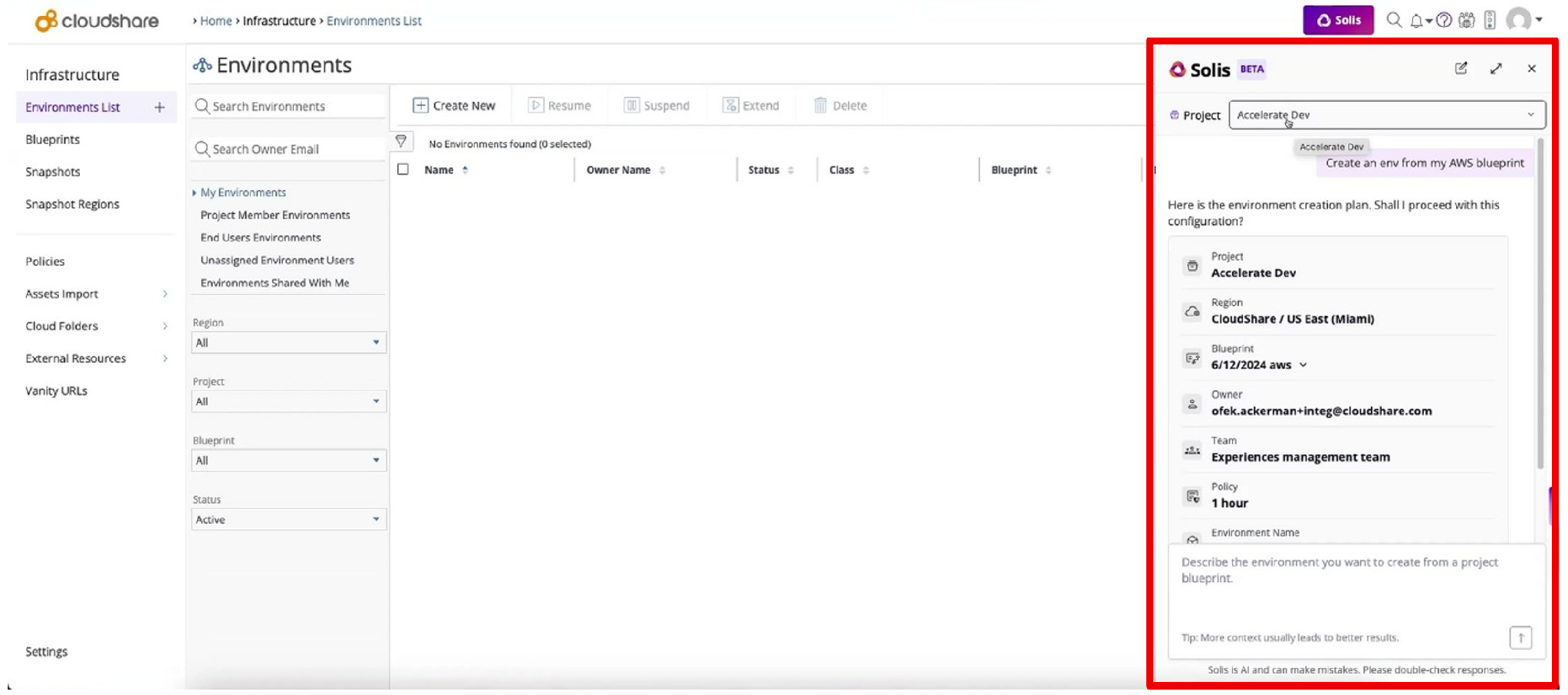
Task: Click 'Experiences management team' text
Action: tap(1300, 457)
